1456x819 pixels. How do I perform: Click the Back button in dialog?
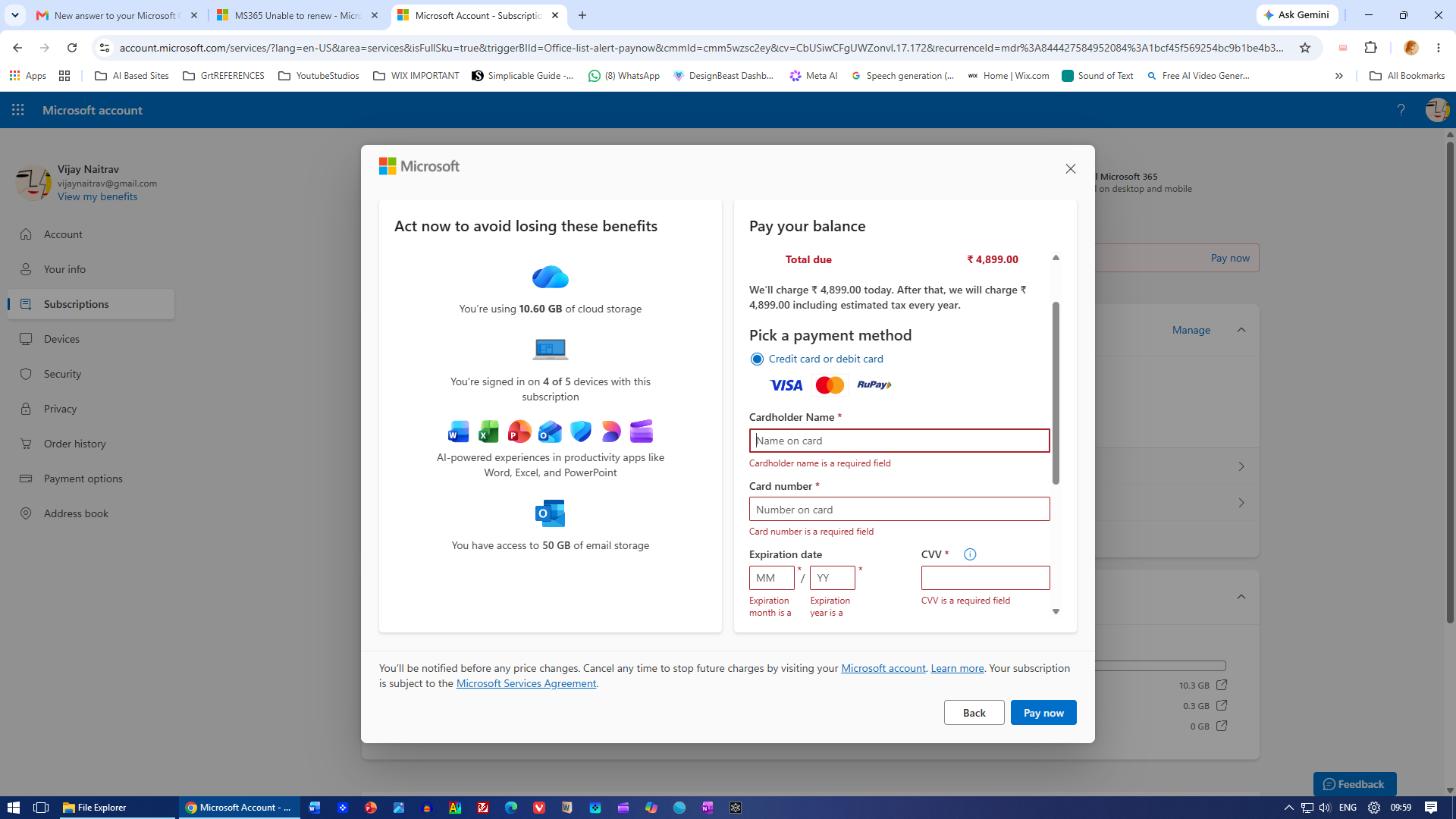pos(974,713)
